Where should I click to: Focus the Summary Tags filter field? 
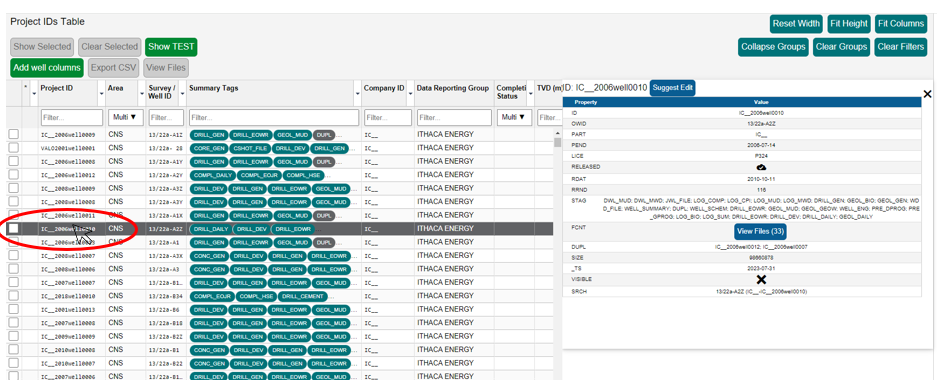274,118
